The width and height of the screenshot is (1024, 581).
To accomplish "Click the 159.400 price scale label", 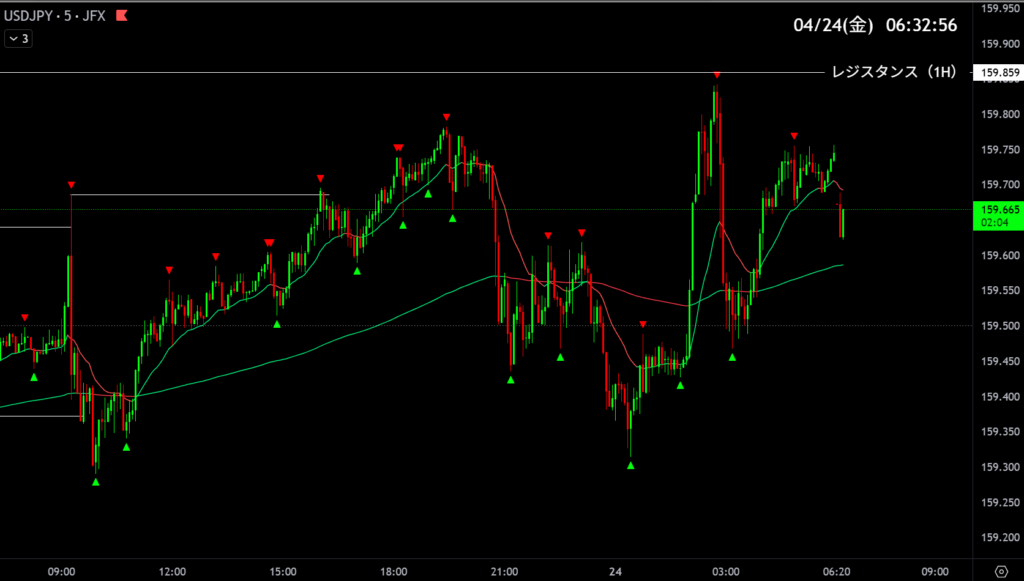I will [999, 397].
